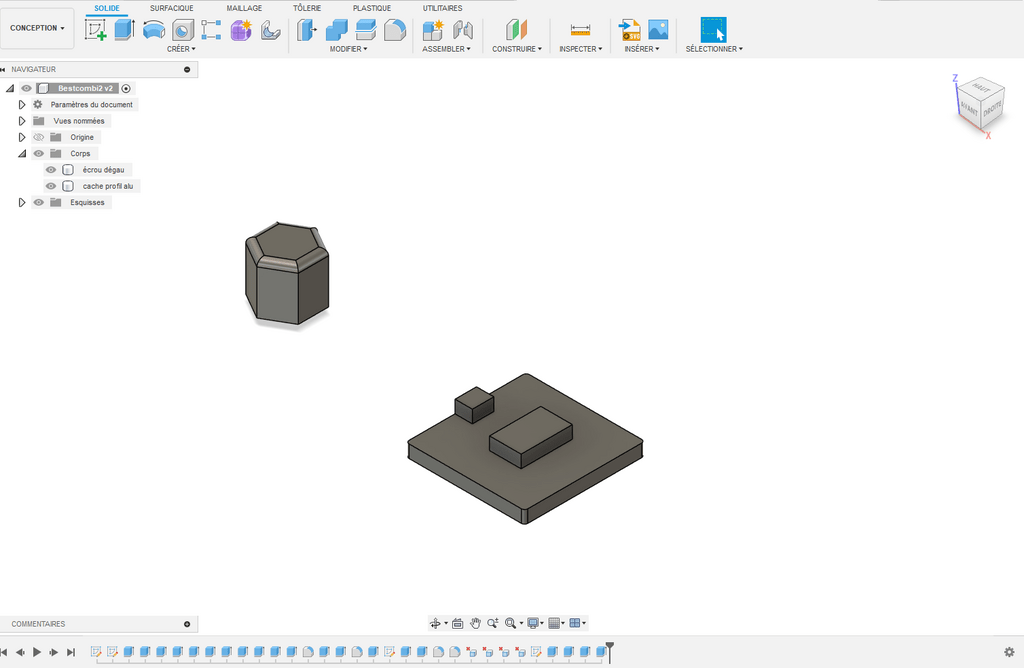Open the CONSTRUIRE dropdown menu
This screenshot has height=668, width=1024.
[517, 49]
